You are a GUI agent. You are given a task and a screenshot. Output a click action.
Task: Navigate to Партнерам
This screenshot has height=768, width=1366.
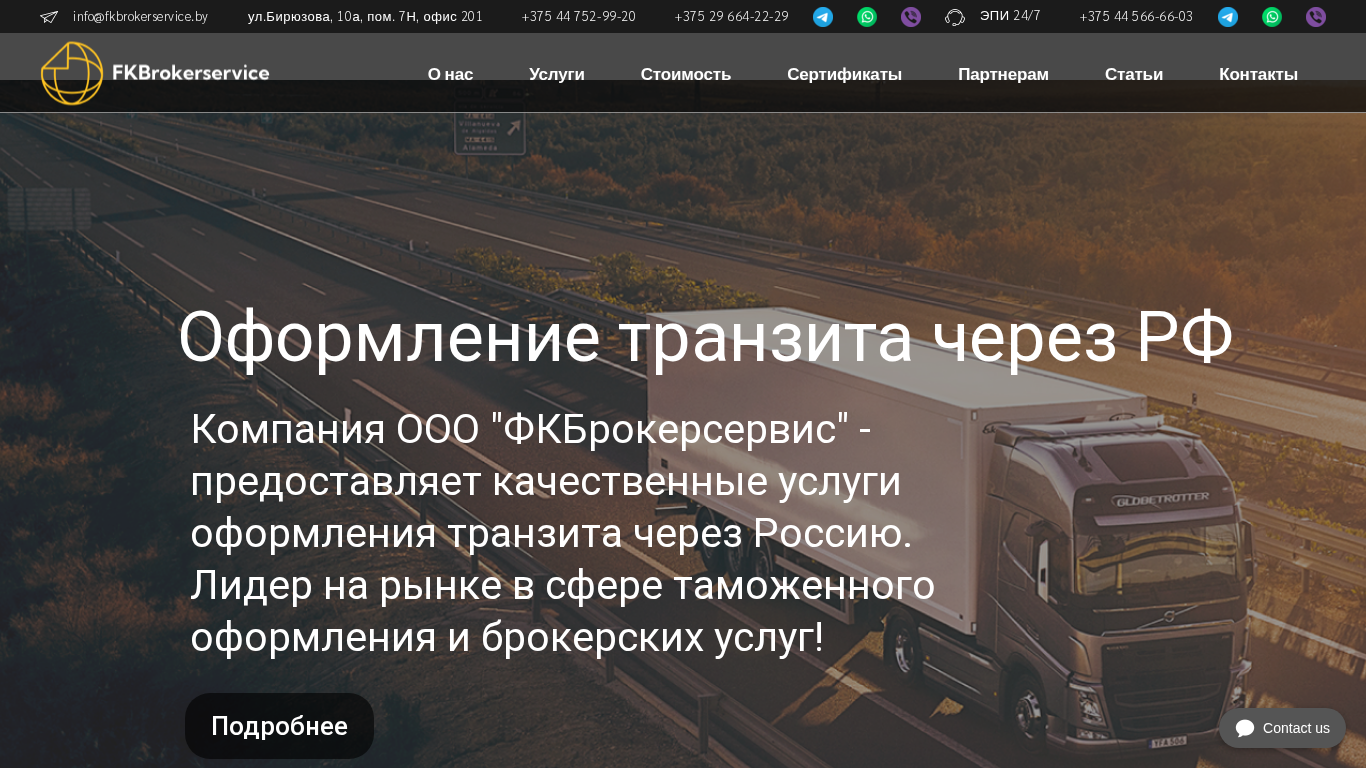1003,74
